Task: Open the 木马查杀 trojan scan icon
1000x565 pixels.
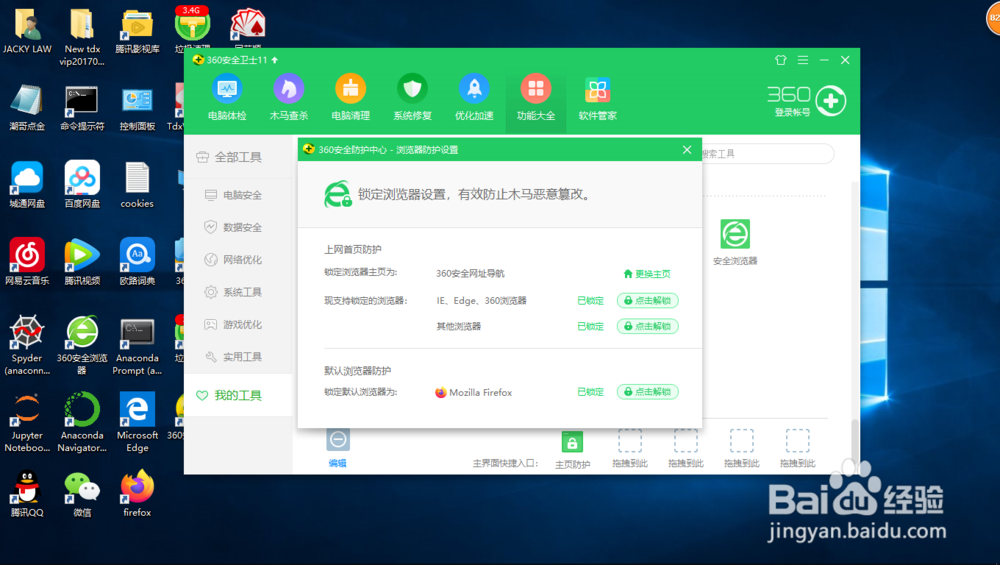Action: pyautogui.click(x=289, y=89)
